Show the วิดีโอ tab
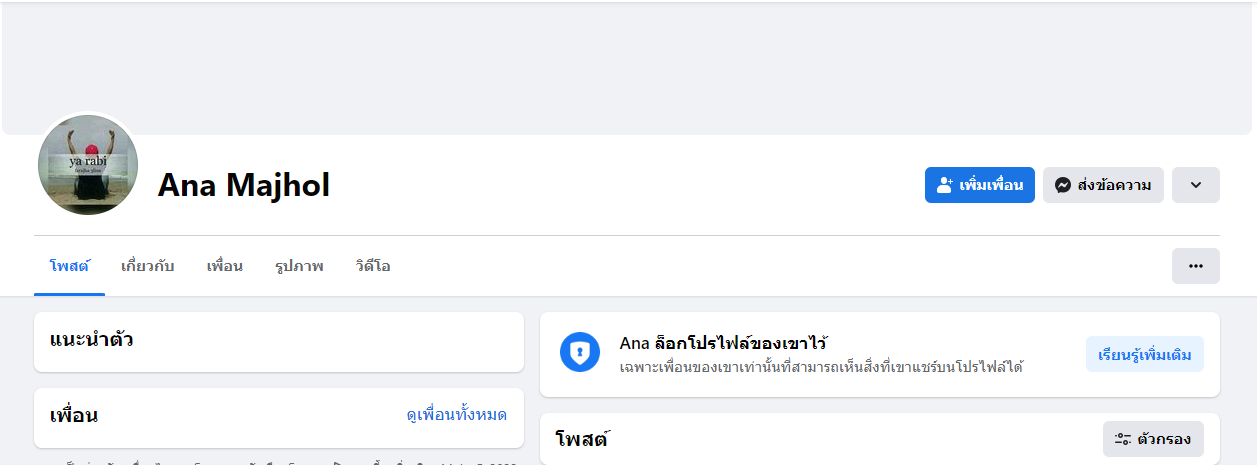This screenshot has width=1257, height=465. coord(372,266)
